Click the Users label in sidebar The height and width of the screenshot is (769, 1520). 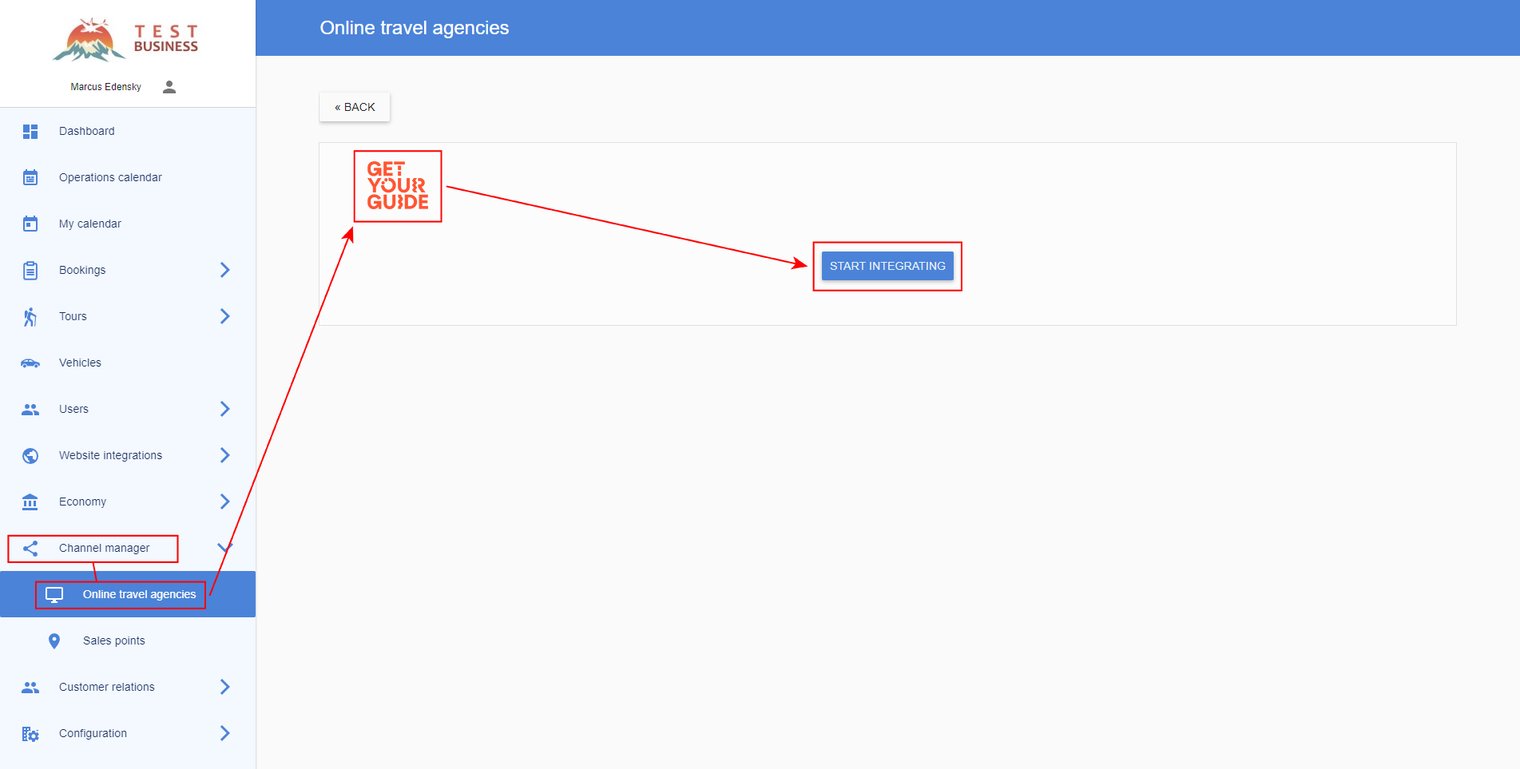click(74, 409)
